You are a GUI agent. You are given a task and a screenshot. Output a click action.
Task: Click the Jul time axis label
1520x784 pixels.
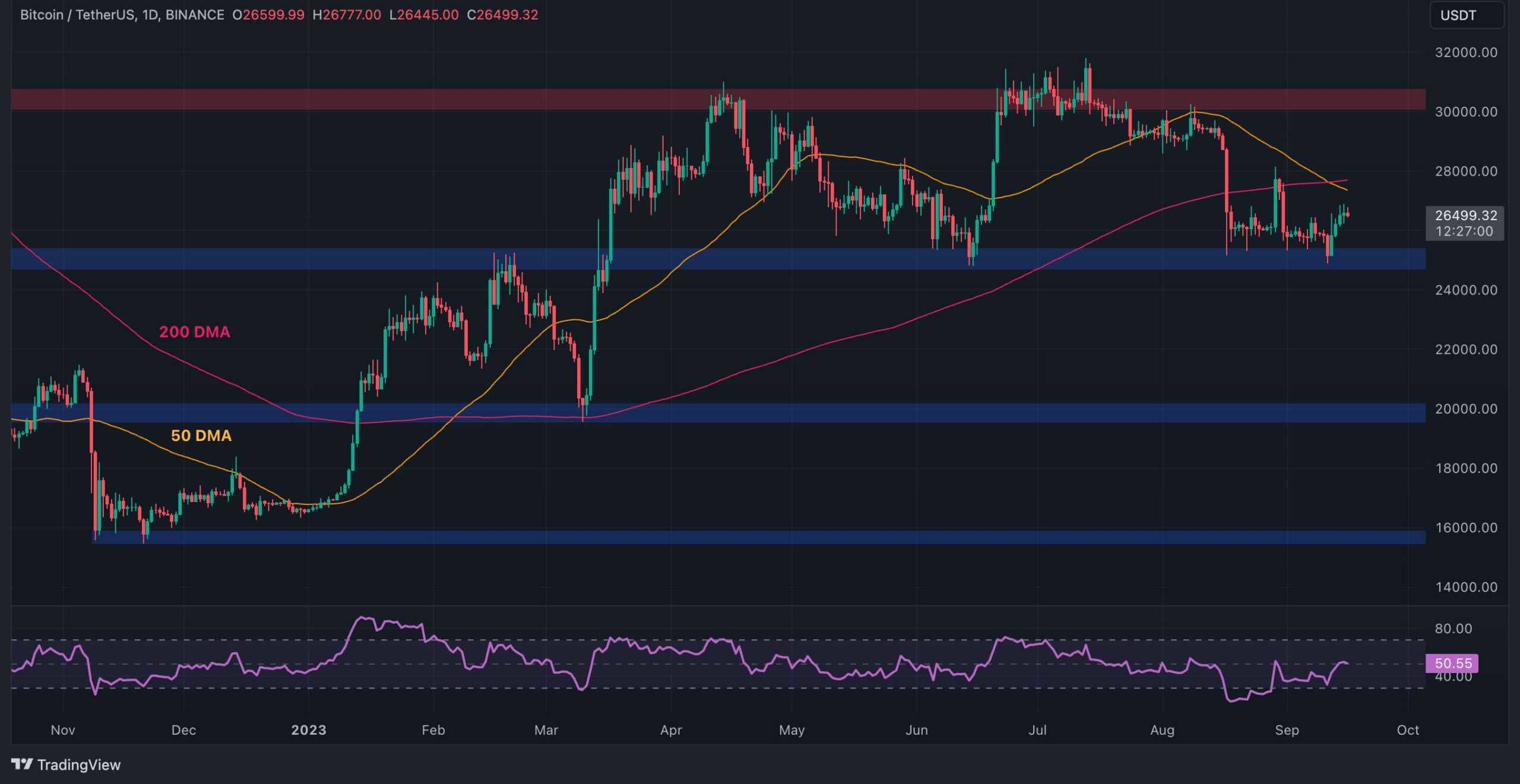1037,730
